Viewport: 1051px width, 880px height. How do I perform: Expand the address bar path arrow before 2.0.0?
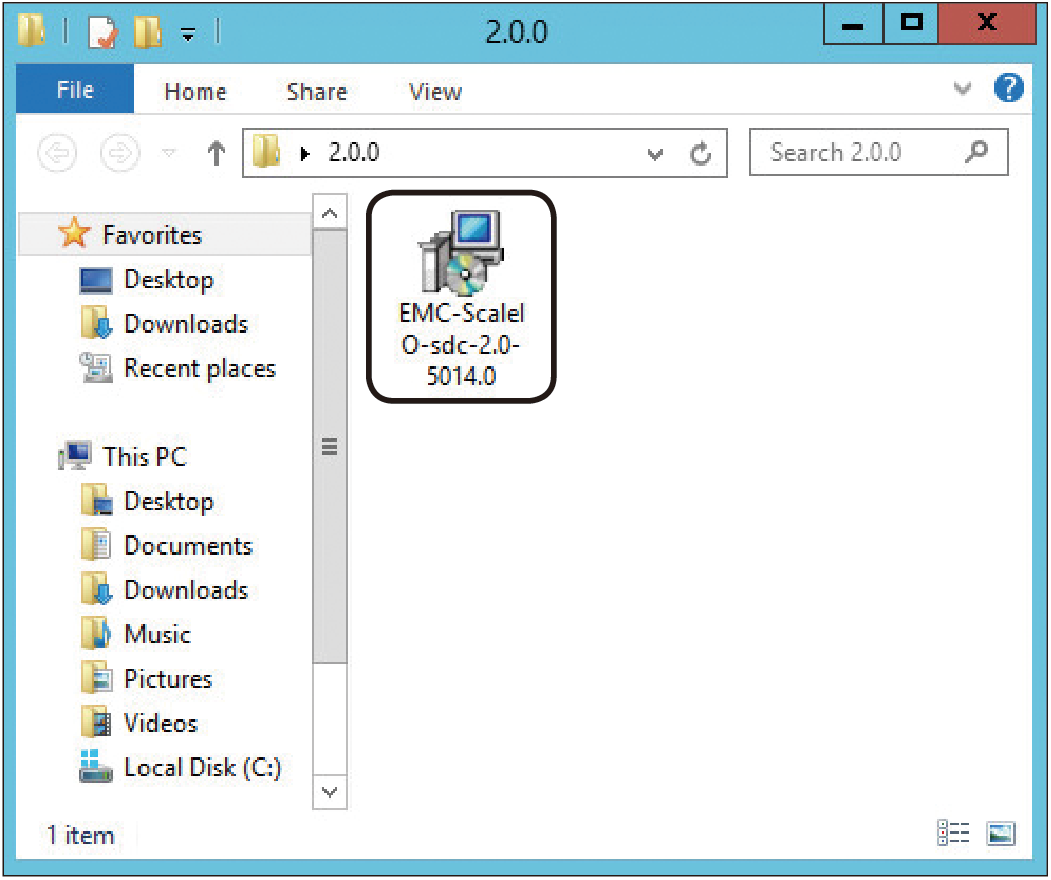pyautogui.click(x=306, y=154)
